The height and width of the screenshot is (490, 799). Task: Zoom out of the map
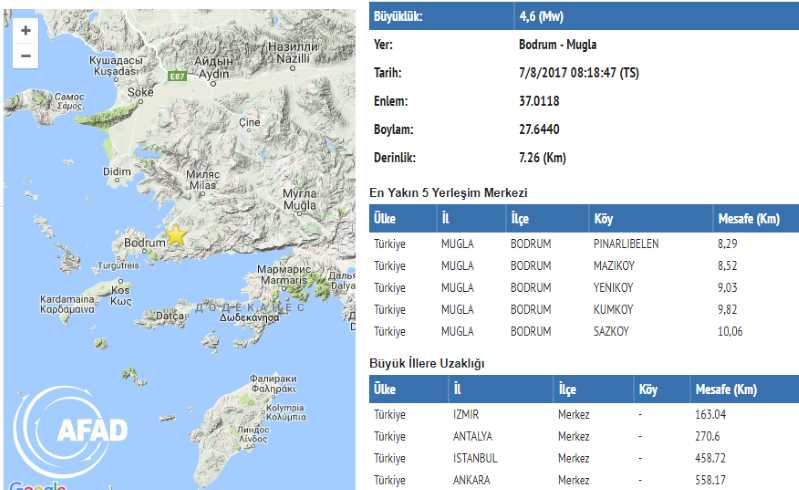pos(26,56)
